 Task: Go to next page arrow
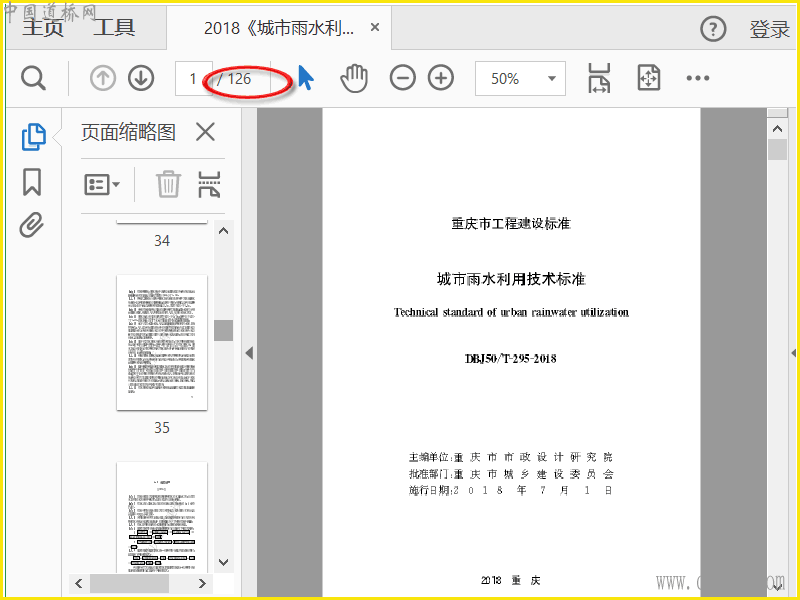pyautogui.click(x=141, y=79)
